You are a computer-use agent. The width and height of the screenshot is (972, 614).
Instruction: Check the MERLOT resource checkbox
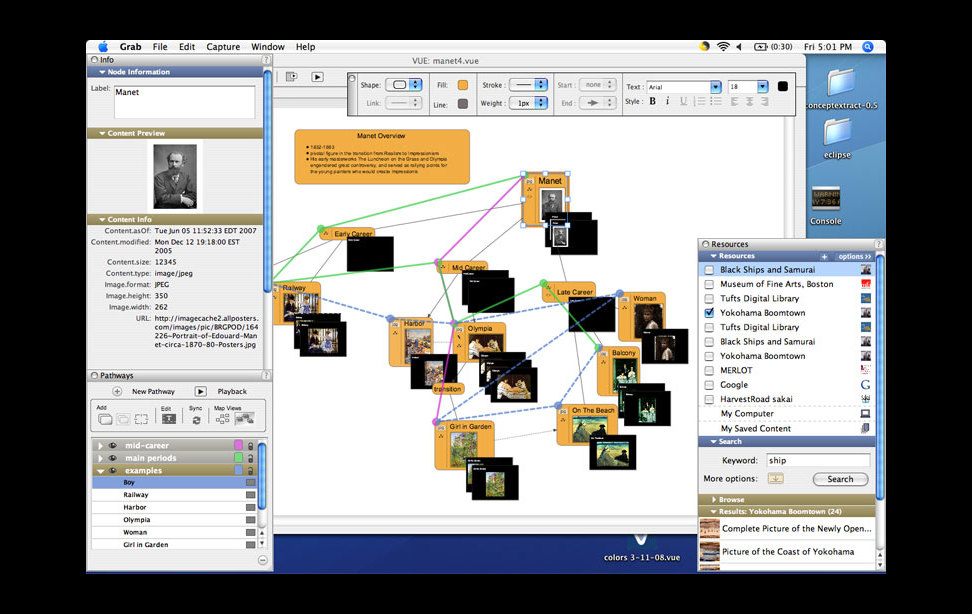coord(709,370)
